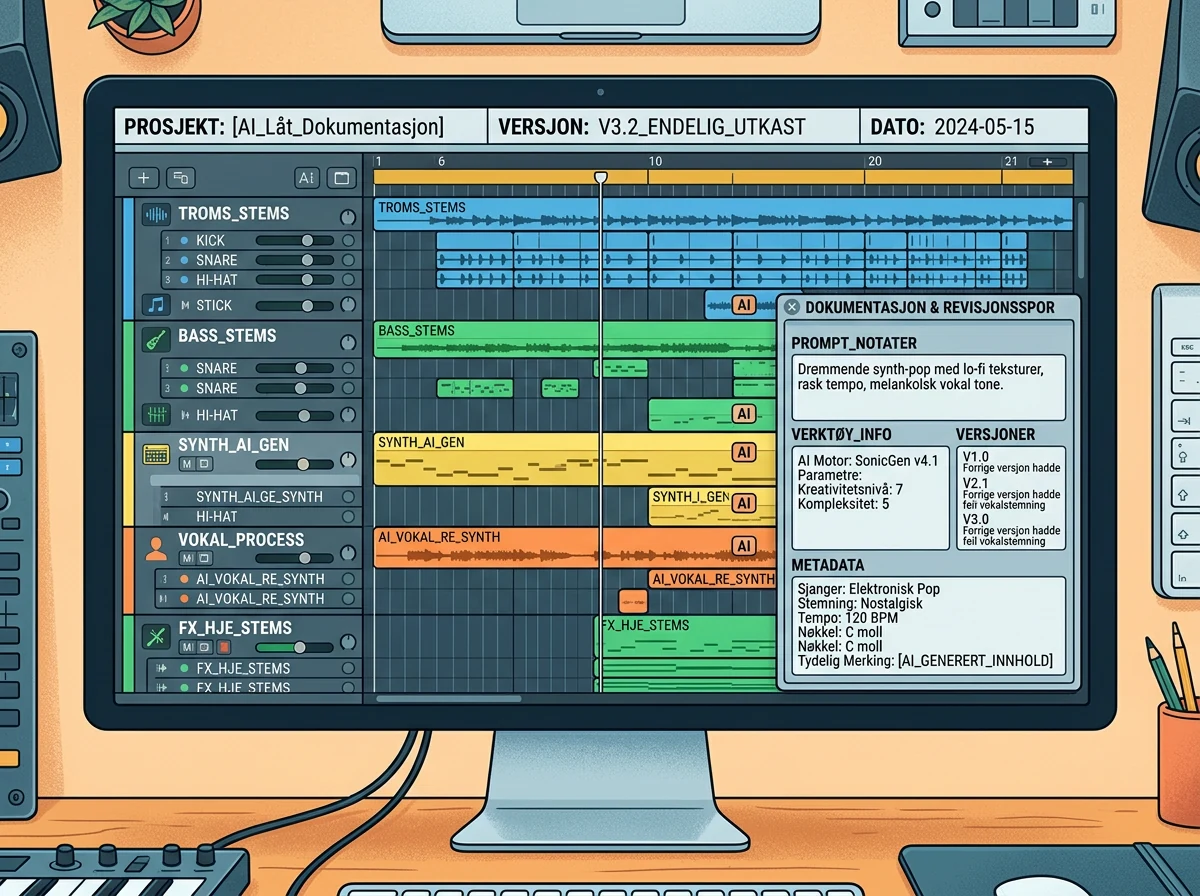Screen dimensions: 1200x896
Task: Click the AI badge on SYNTH_I_GEN clip
Action: coord(743,504)
